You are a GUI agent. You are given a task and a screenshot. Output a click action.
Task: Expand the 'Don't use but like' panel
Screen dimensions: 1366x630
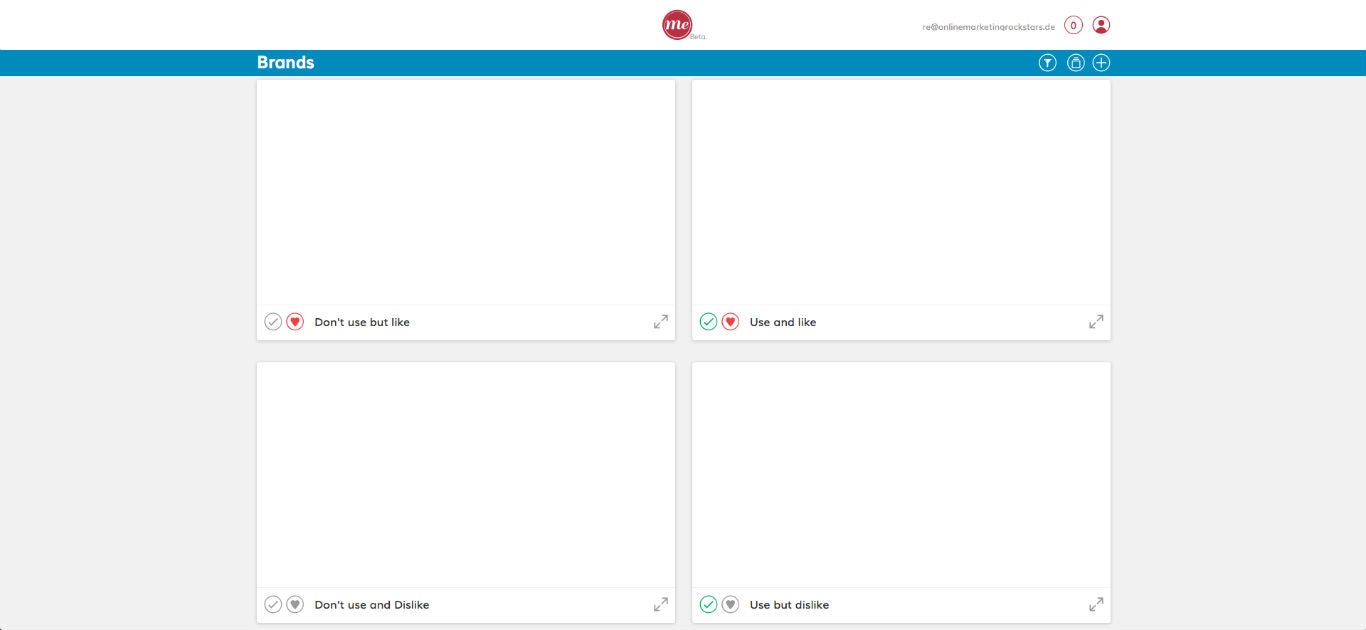[x=661, y=322]
